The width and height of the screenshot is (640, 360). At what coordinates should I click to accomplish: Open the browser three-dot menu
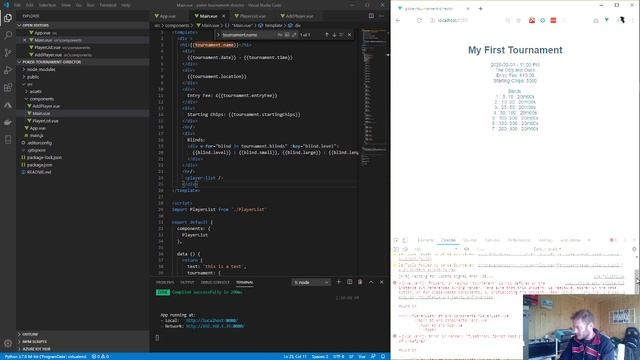click(x=633, y=20)
